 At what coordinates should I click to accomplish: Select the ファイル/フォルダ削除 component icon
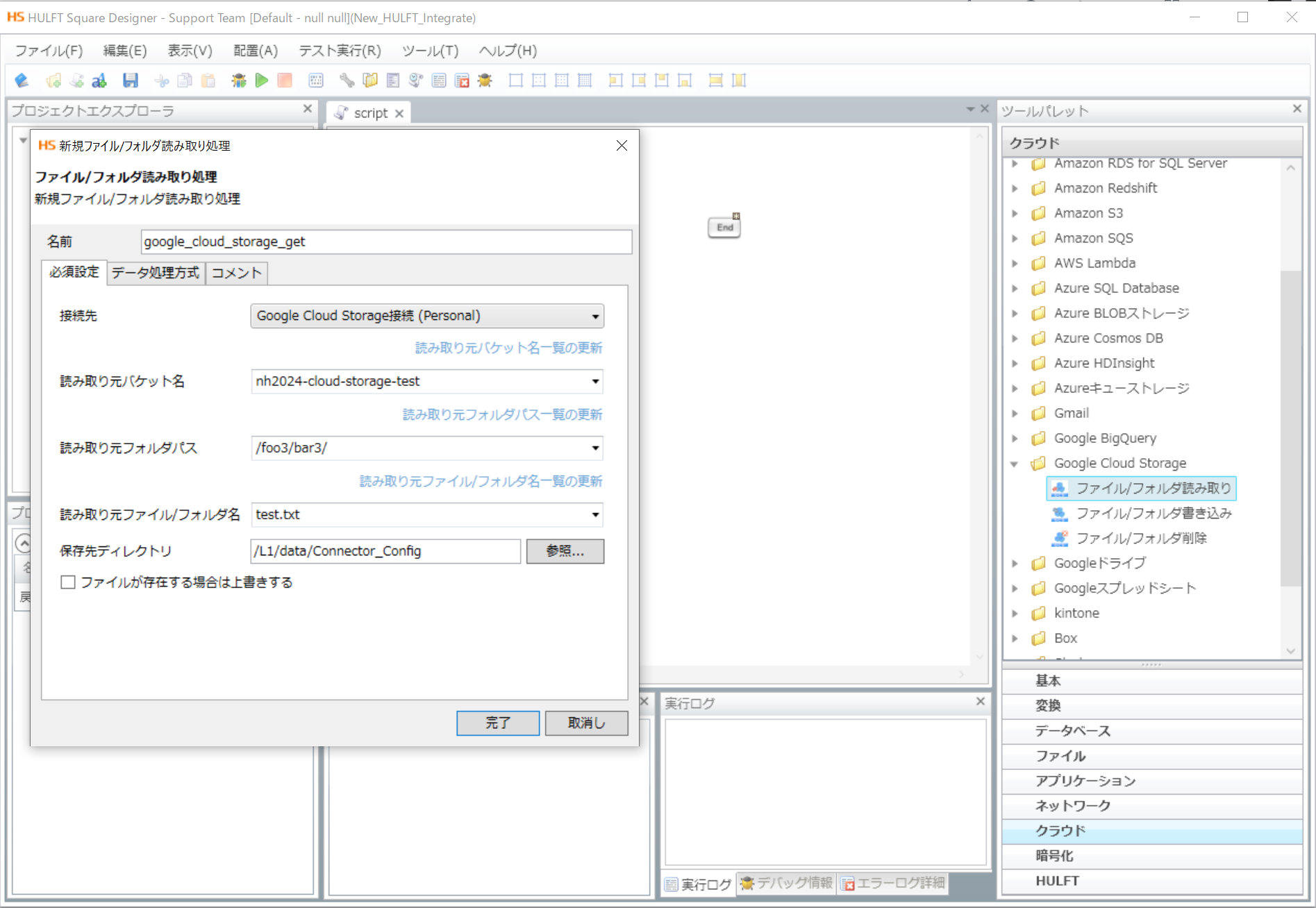(x=1060, y=538)
